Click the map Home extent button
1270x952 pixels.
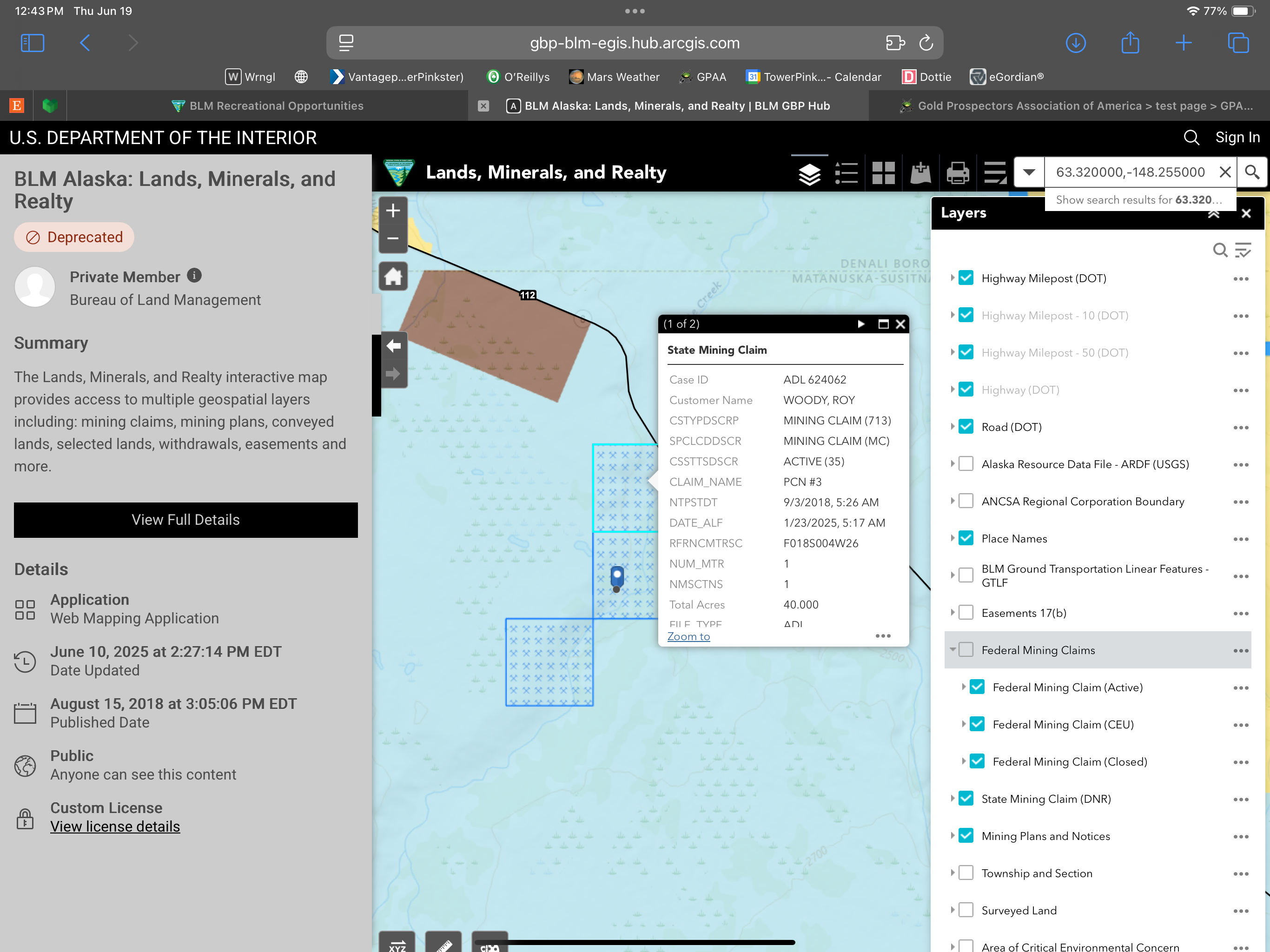pyautogui.click(x=393, y=277)
